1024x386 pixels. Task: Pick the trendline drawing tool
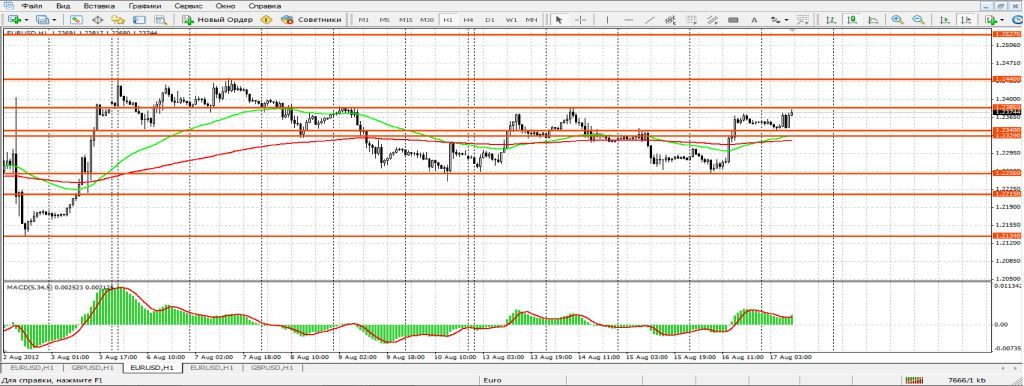pos(650,20)
